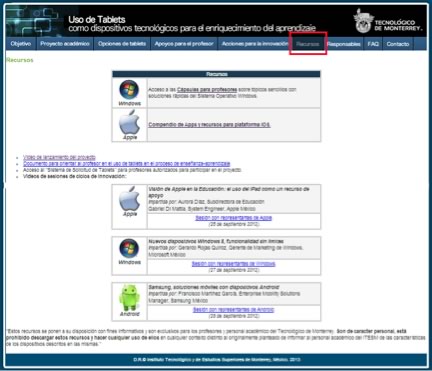
Task: Click the Uso de Tablets banner title
Action: pos(97,20)
